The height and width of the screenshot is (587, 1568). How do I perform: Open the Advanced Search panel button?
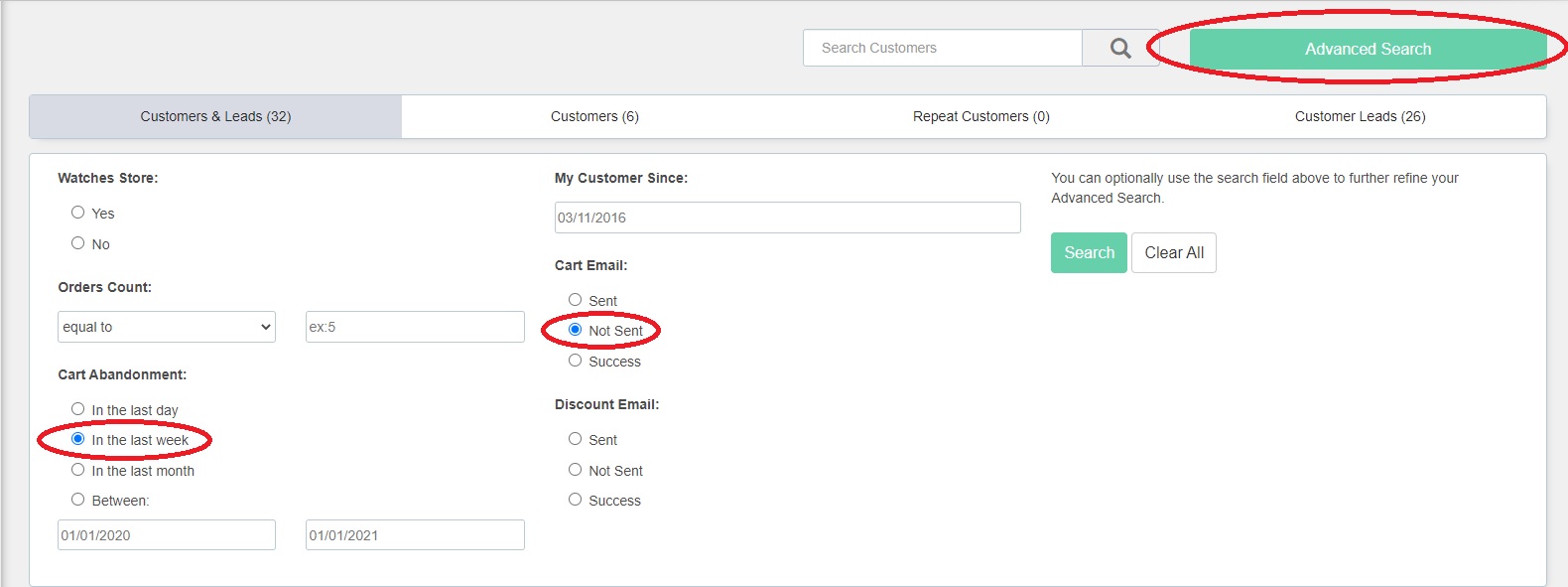click(x=1368, y=49)
